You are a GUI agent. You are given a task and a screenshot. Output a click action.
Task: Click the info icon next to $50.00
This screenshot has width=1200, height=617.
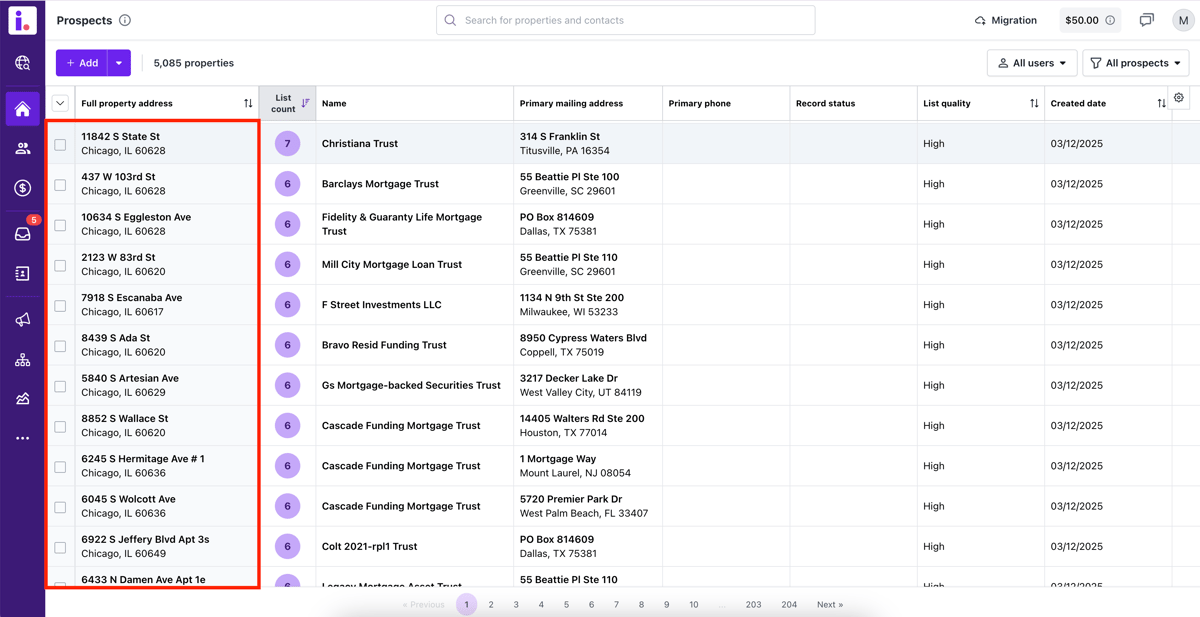[1110, 20]
